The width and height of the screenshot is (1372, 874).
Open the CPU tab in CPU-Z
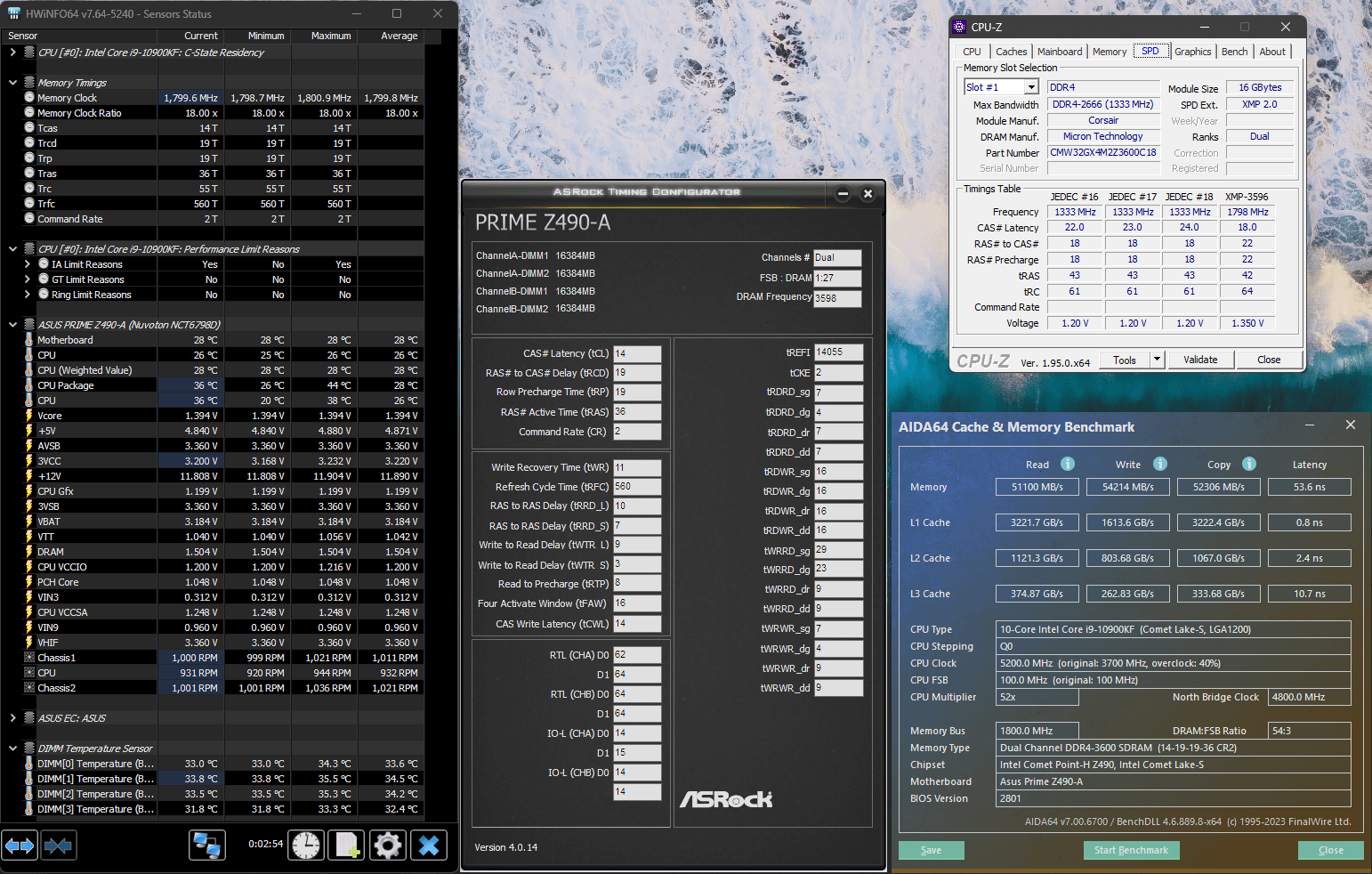pos(972,52)
